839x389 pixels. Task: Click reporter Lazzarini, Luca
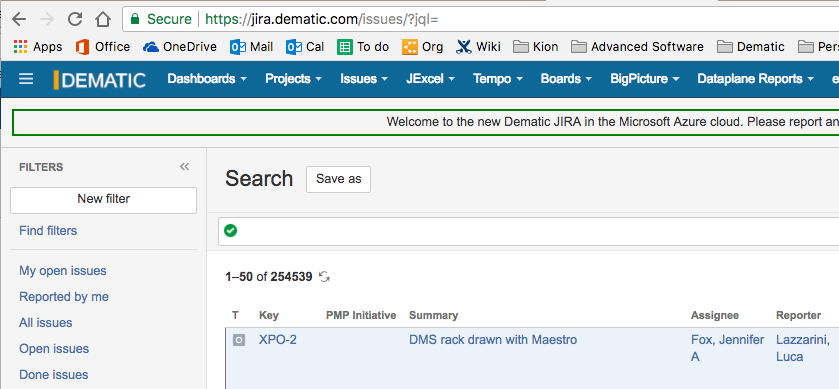(803, 348)
